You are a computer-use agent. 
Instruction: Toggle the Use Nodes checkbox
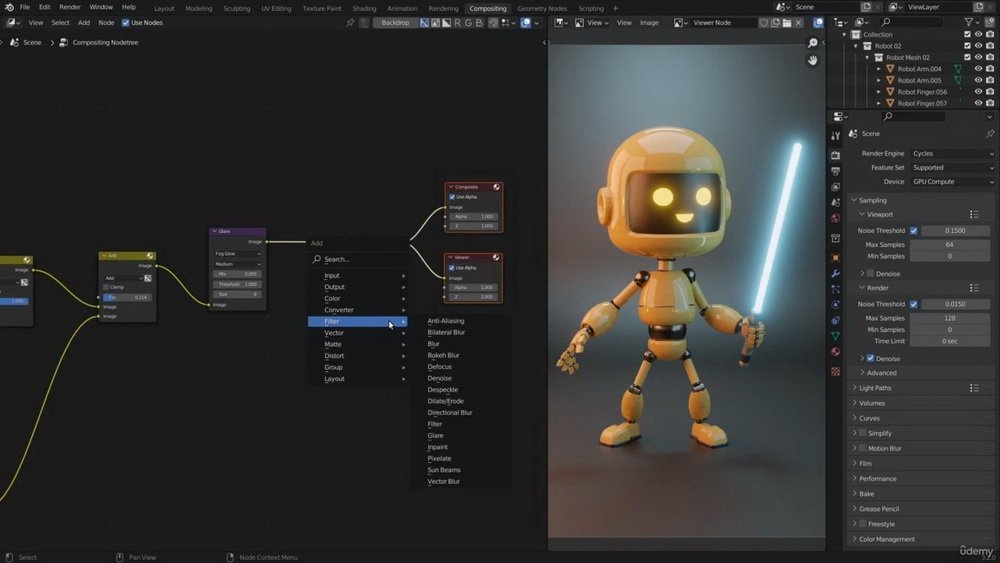(x=125, y=23)
